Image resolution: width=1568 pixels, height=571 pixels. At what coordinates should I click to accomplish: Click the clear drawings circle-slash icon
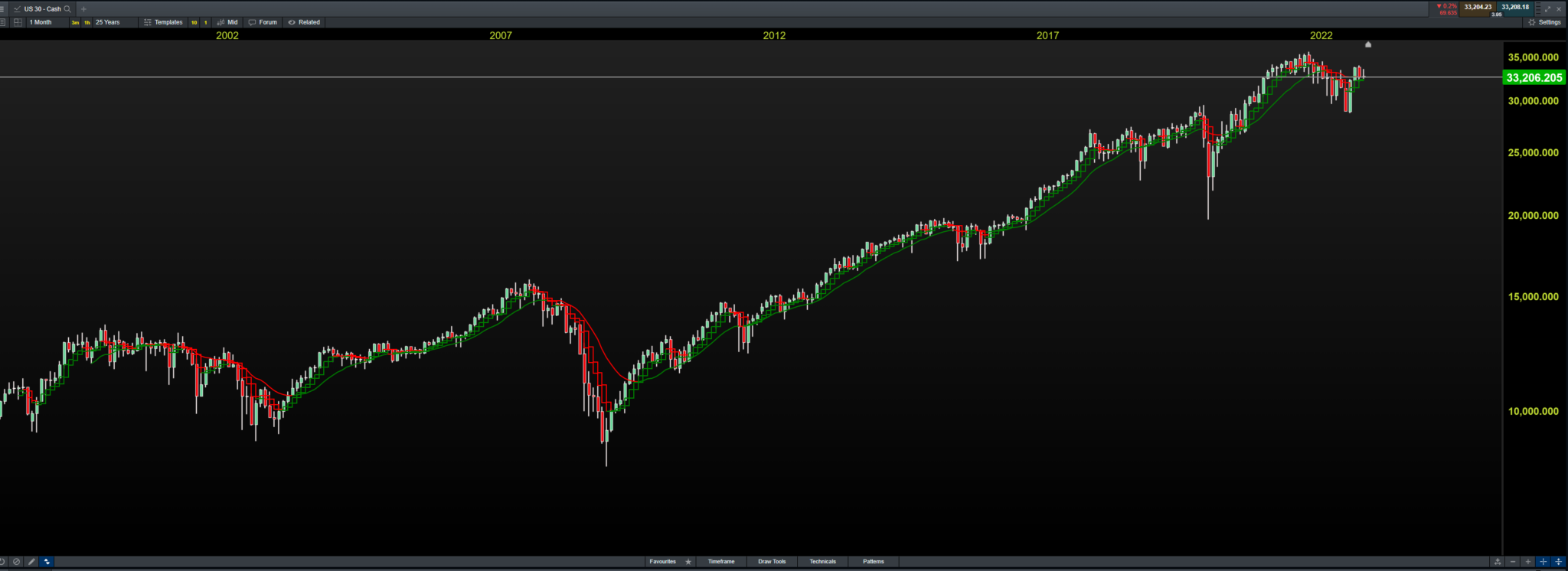(17, 562)
